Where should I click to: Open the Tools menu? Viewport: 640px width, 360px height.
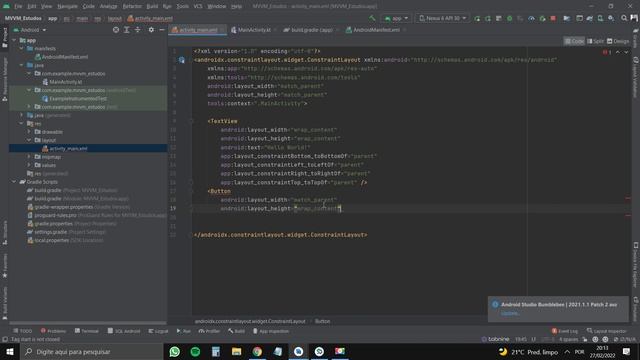[x=182, y=6]
